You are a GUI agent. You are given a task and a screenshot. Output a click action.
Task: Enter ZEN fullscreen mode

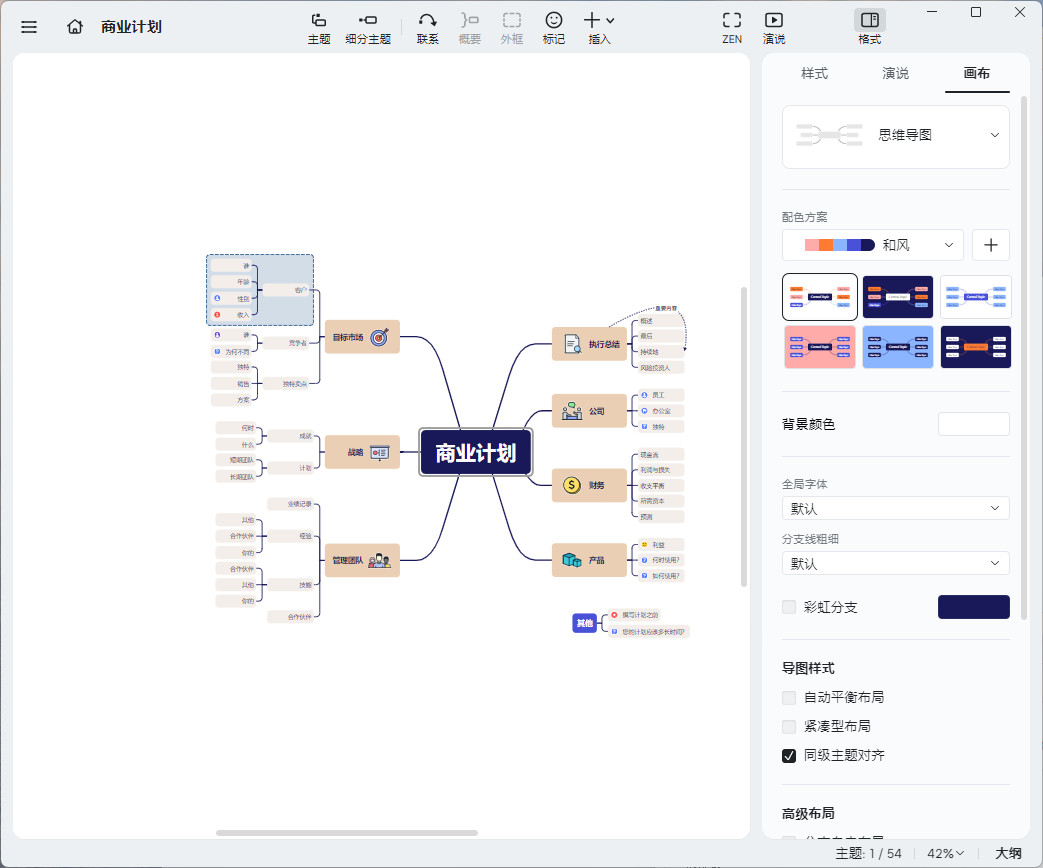pos(732,29)
